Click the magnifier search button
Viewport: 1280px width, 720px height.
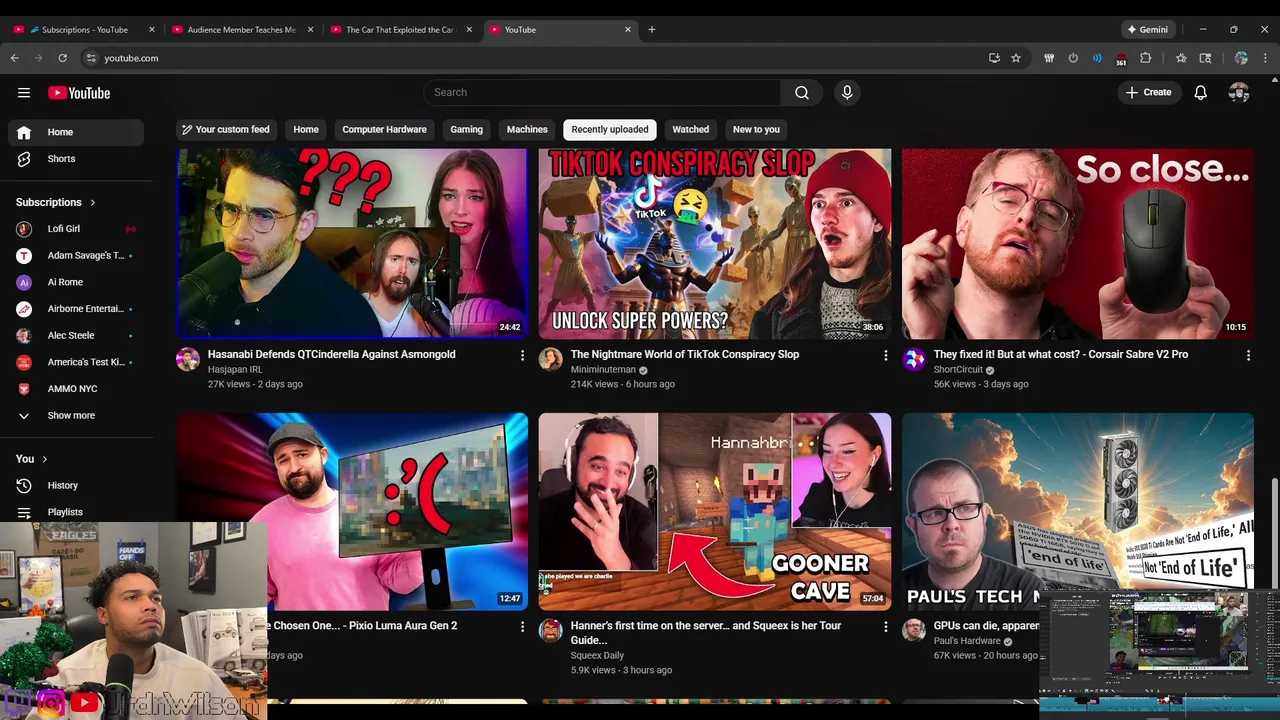(x=802, y=92)
